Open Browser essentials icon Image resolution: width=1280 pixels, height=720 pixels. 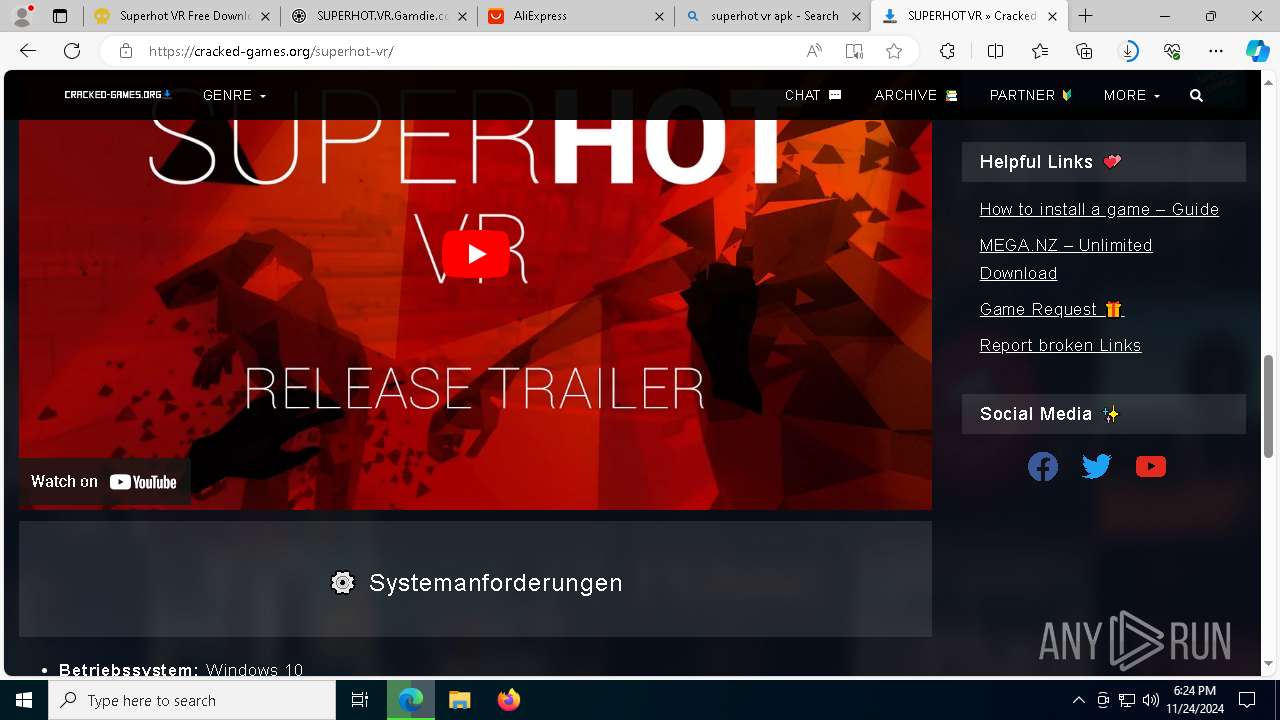1172,52
